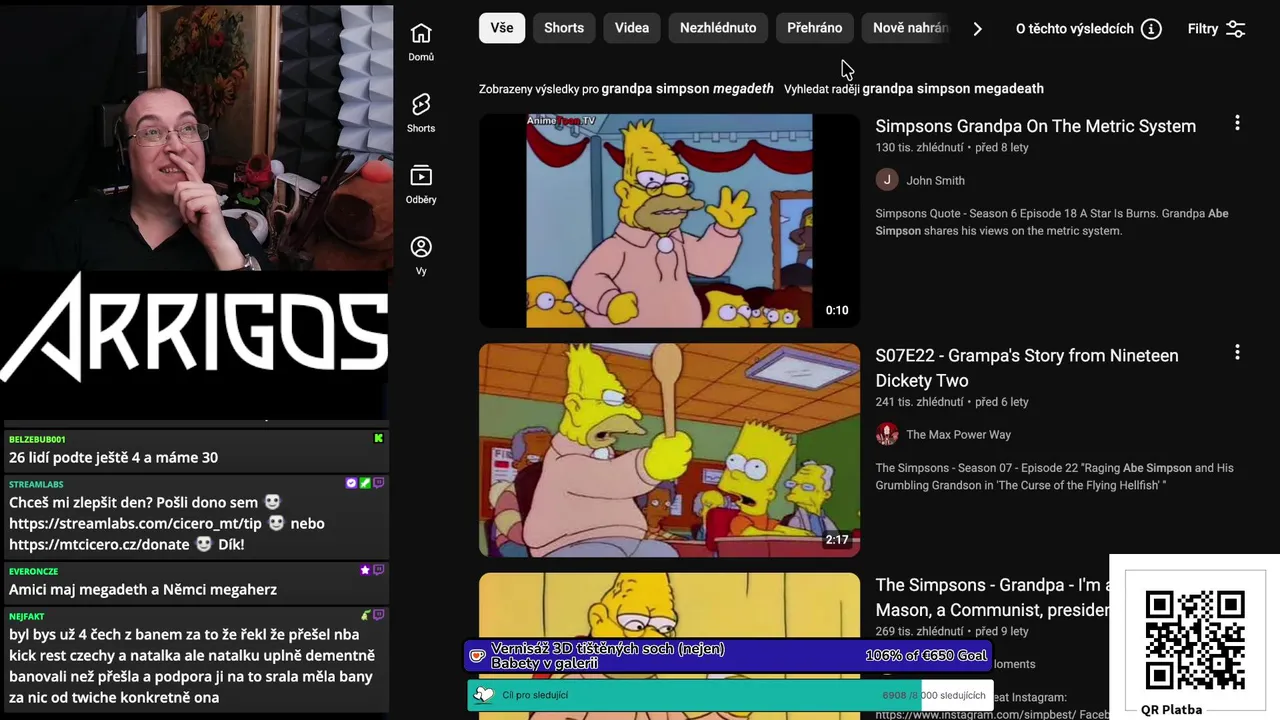
Task: Click the 241 tis. zhlédnutí view count
Action: coord(919,402)
